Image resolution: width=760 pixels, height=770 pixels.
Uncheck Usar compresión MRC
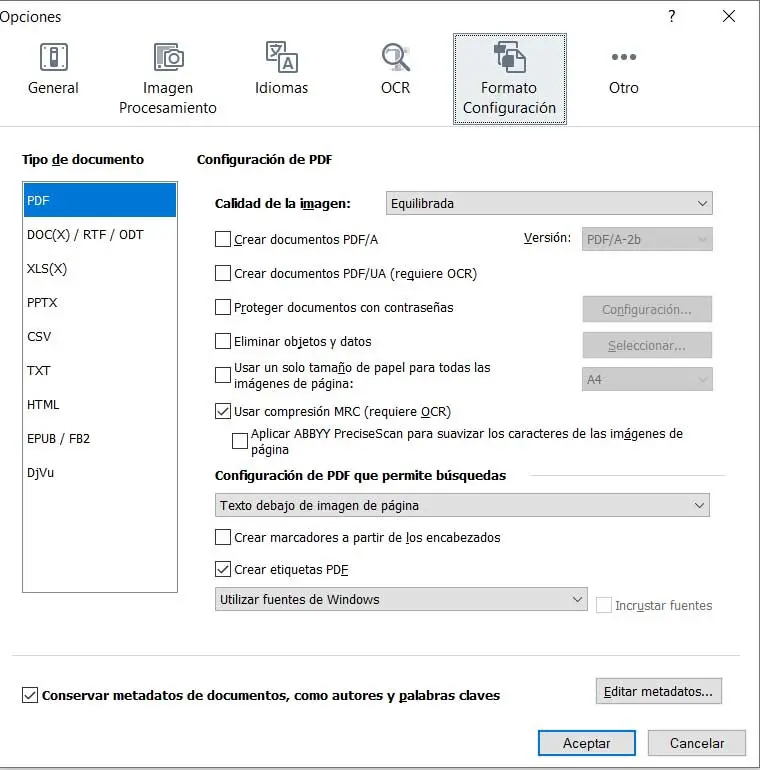223,411
